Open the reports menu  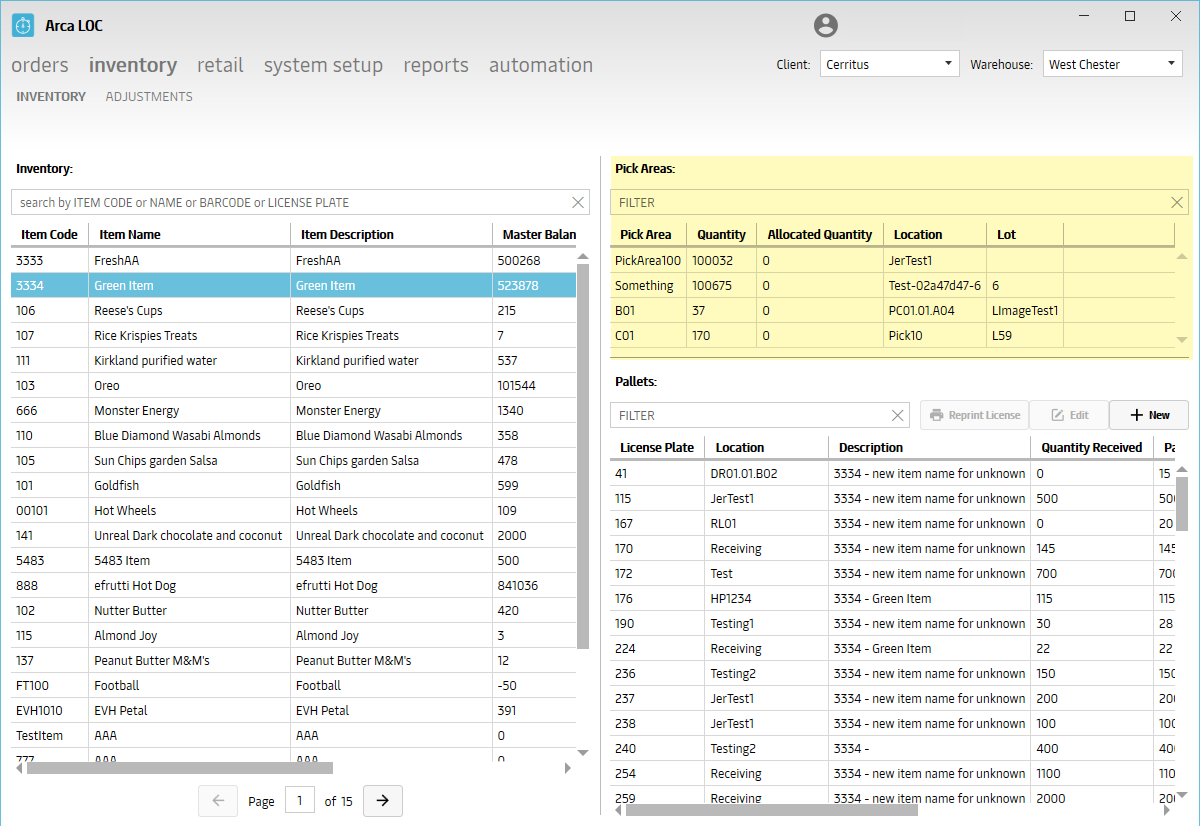click(x=436, y=65)
